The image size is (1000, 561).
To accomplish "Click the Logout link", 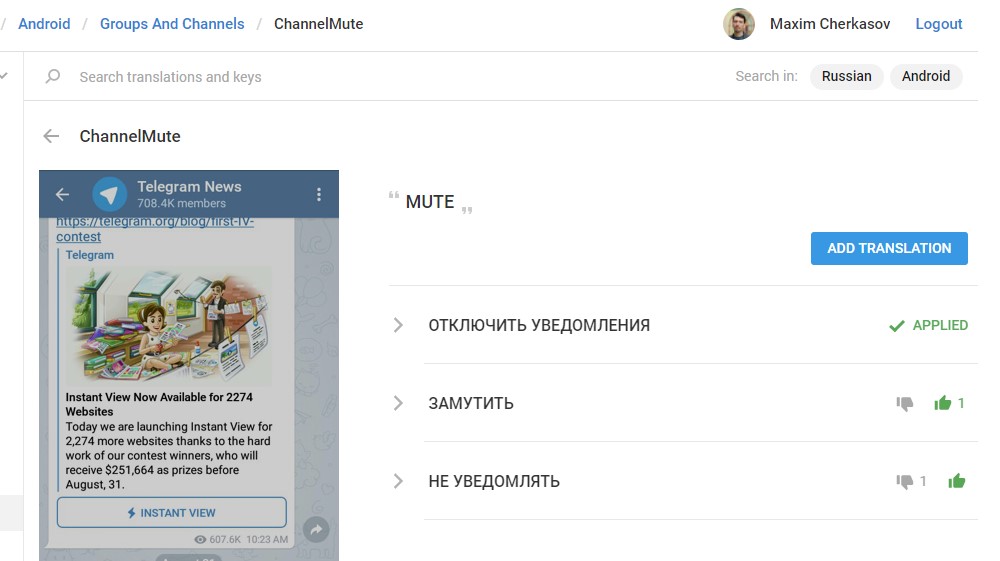I will (939, 24).
